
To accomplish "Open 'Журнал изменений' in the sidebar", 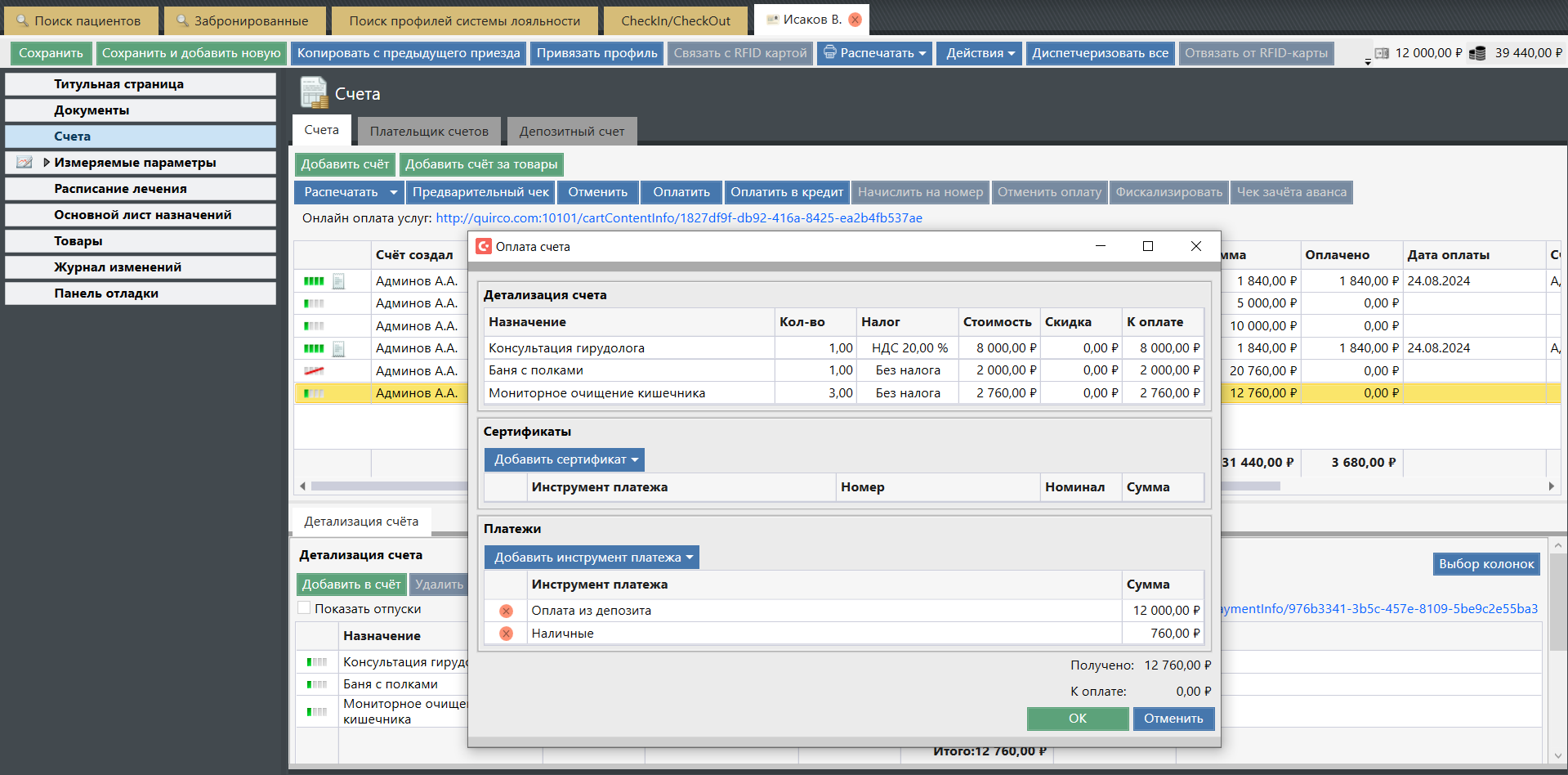I will click(x=118, y=267).
